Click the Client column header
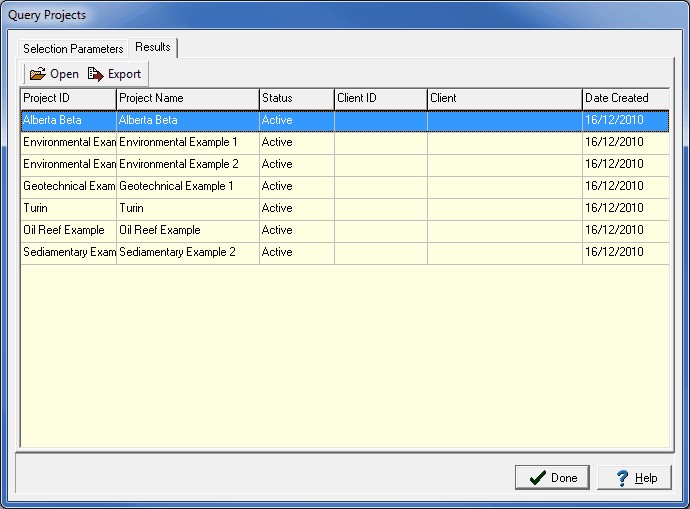The height and width of the screenshot is (509, 690). pos(504,98)
